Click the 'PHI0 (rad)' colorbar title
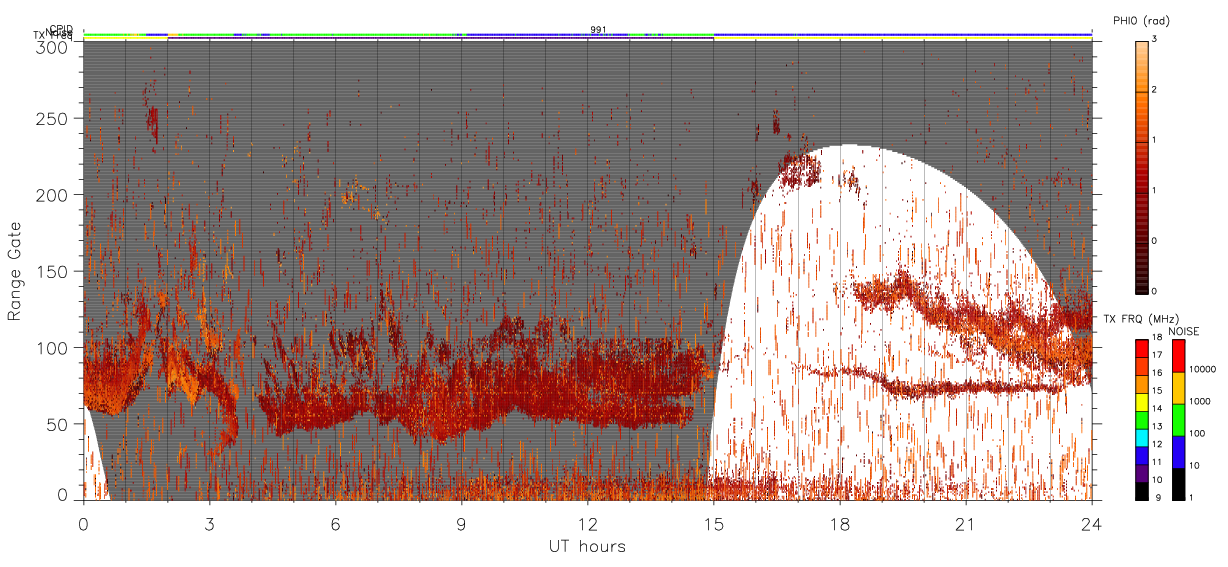 coord(1141,21)
